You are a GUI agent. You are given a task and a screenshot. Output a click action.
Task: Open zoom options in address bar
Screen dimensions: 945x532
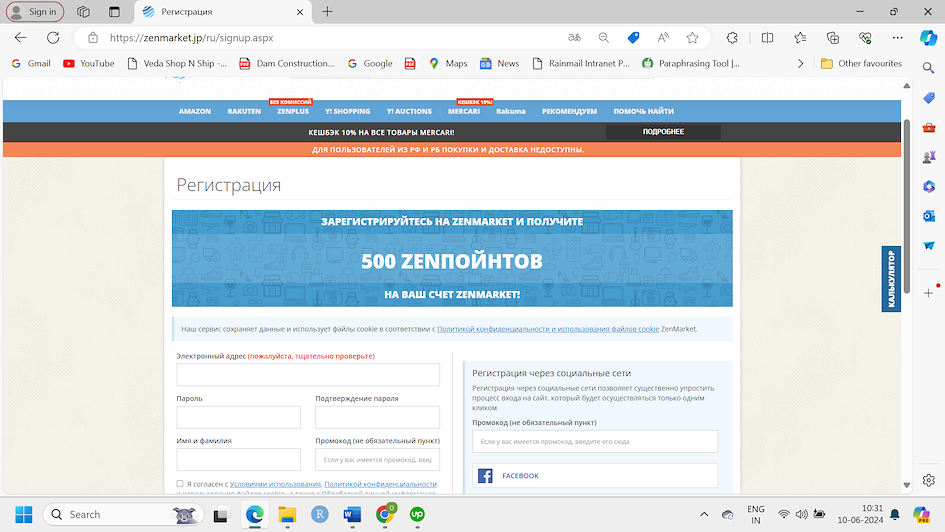(603, 37)
